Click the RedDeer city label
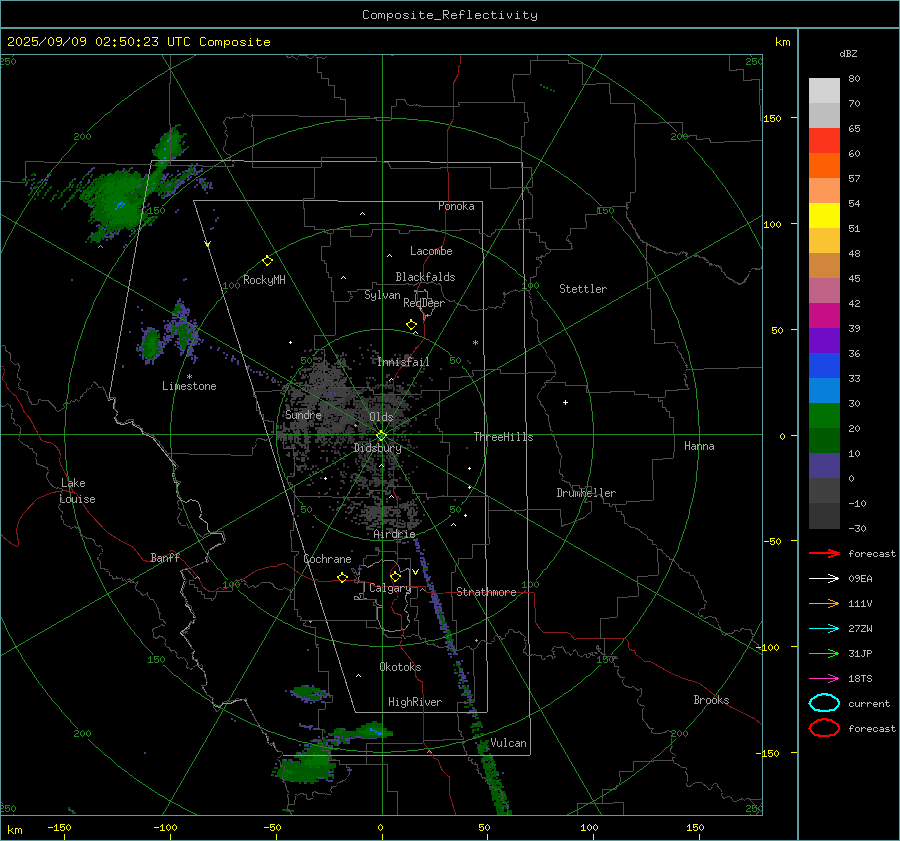This screenshot has height=841, width=900. pos(424,303)
